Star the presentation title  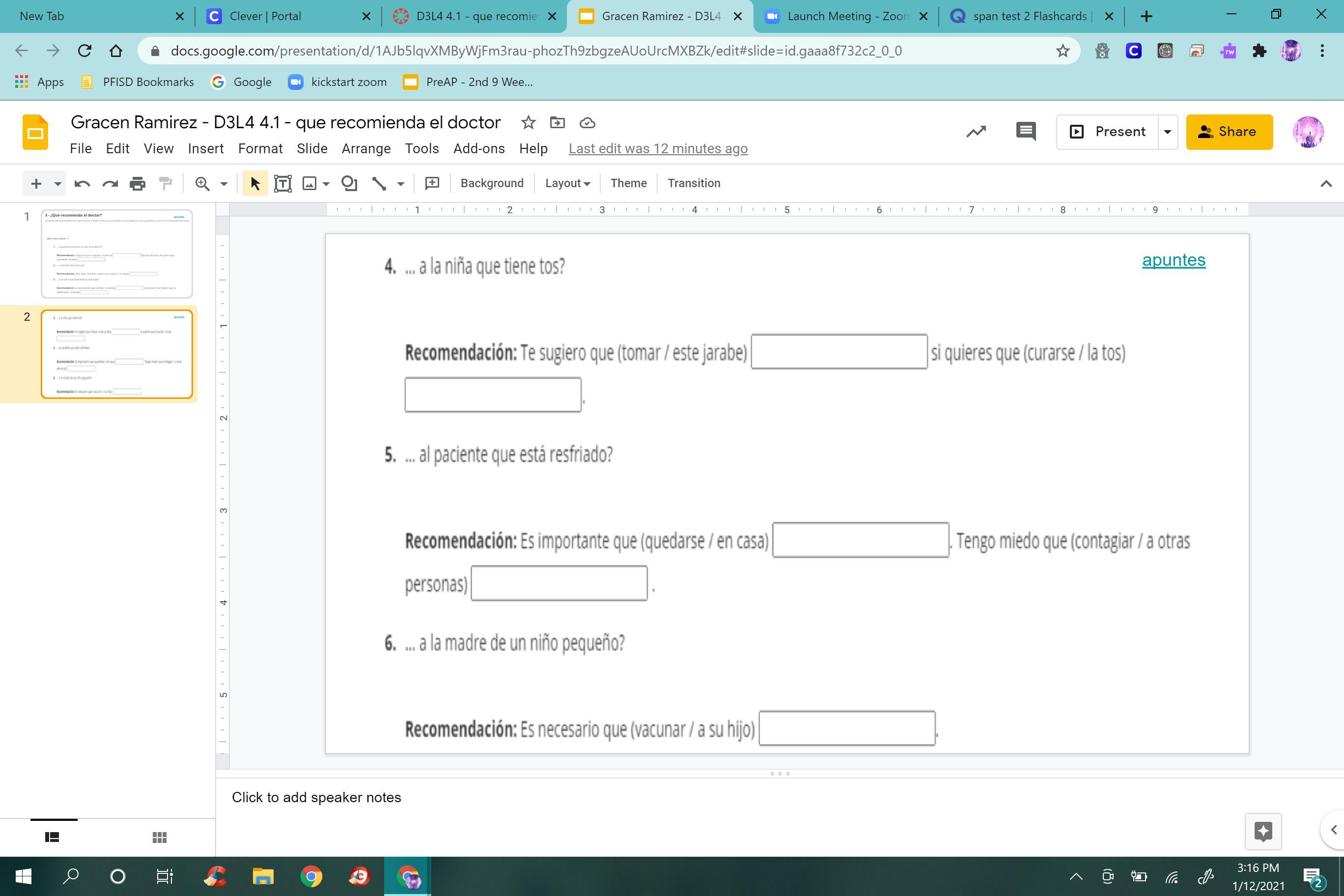point(528,123)
